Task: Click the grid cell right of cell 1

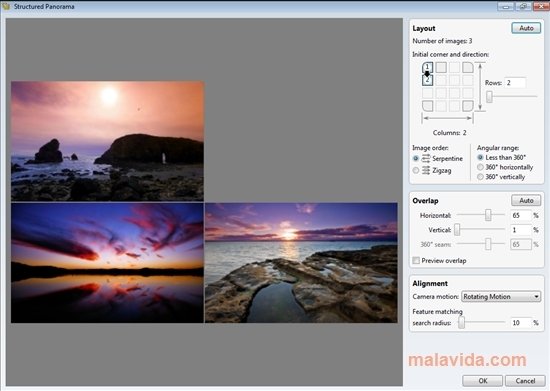Action: (441, 67)
